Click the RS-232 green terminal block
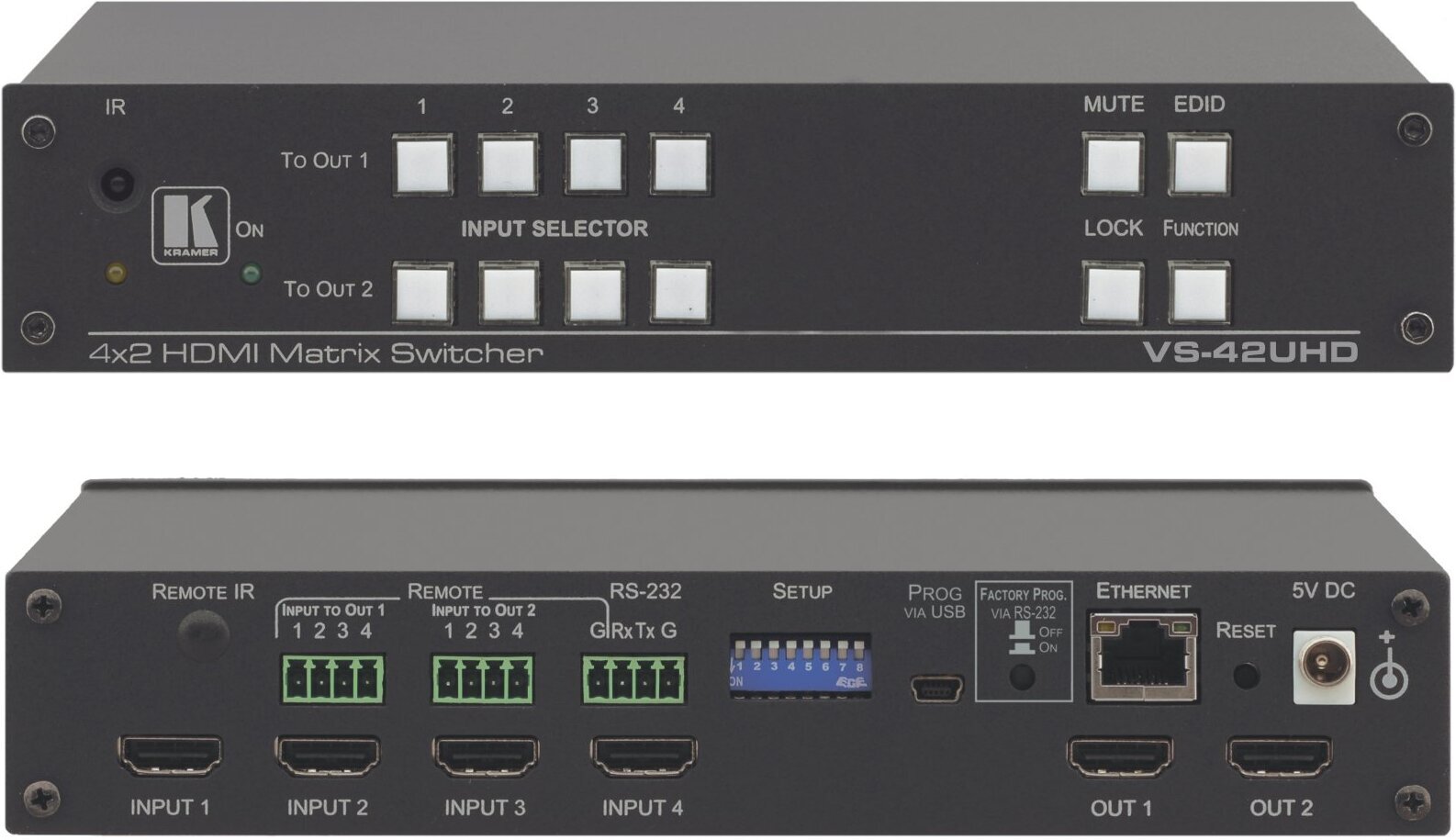1456x840 pixels. click(633, 680)
